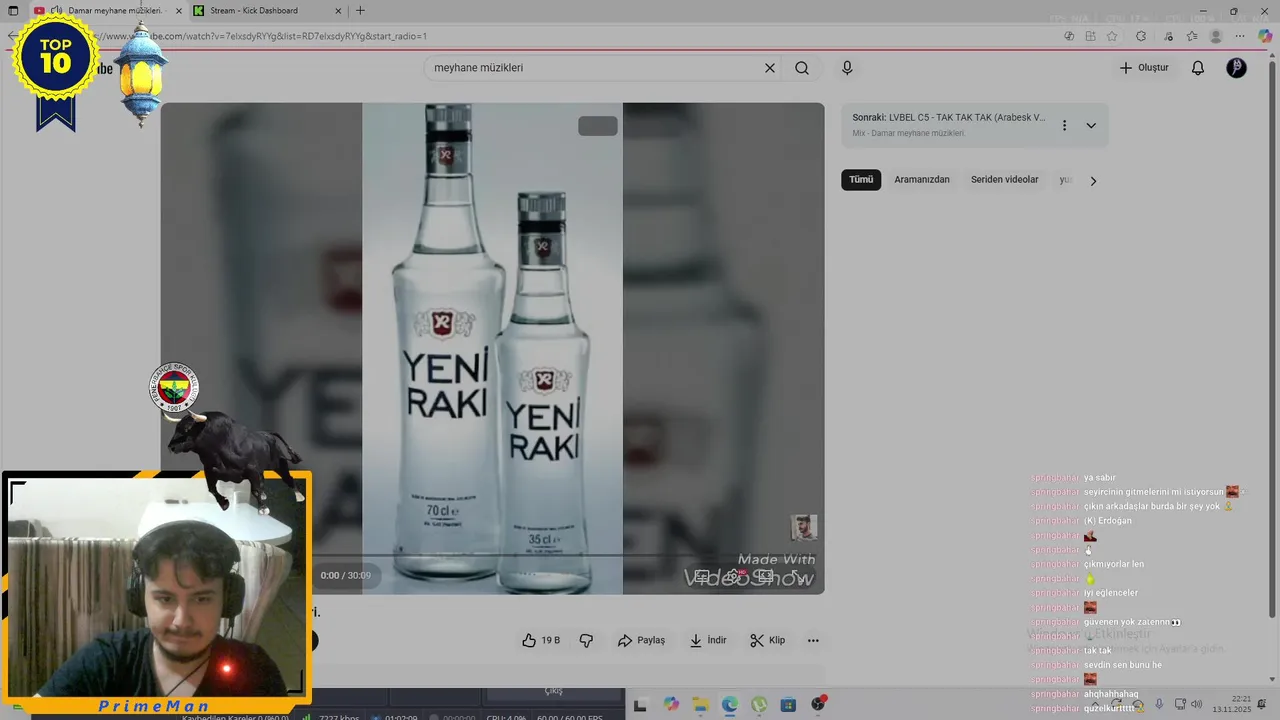Click the 0:00 / 30:09 time display
The height and width of the screenshot is (720, 1280).
point(346,576)
